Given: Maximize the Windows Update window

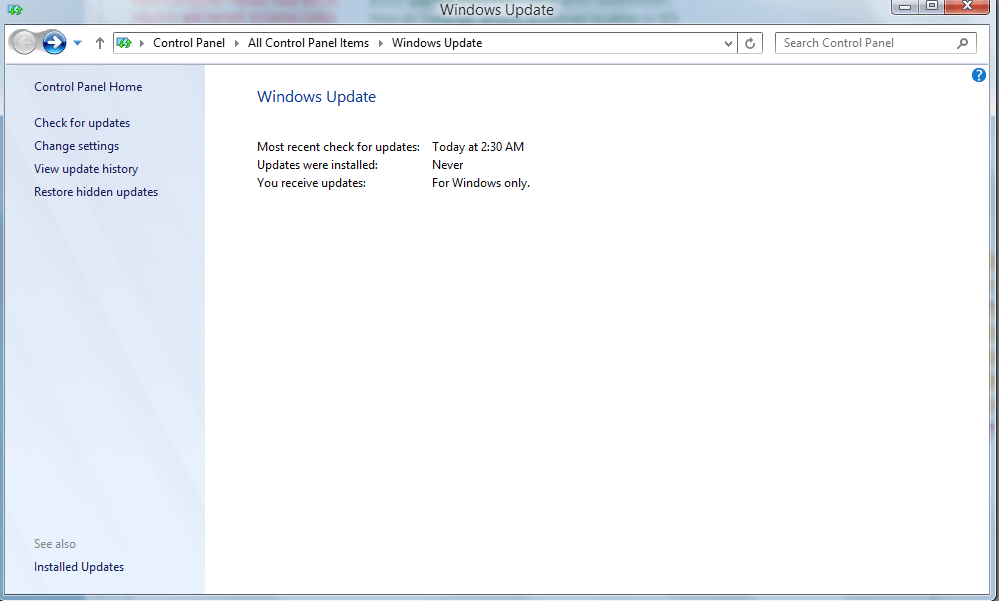Looking at the screenshot, I should [931, 6].
